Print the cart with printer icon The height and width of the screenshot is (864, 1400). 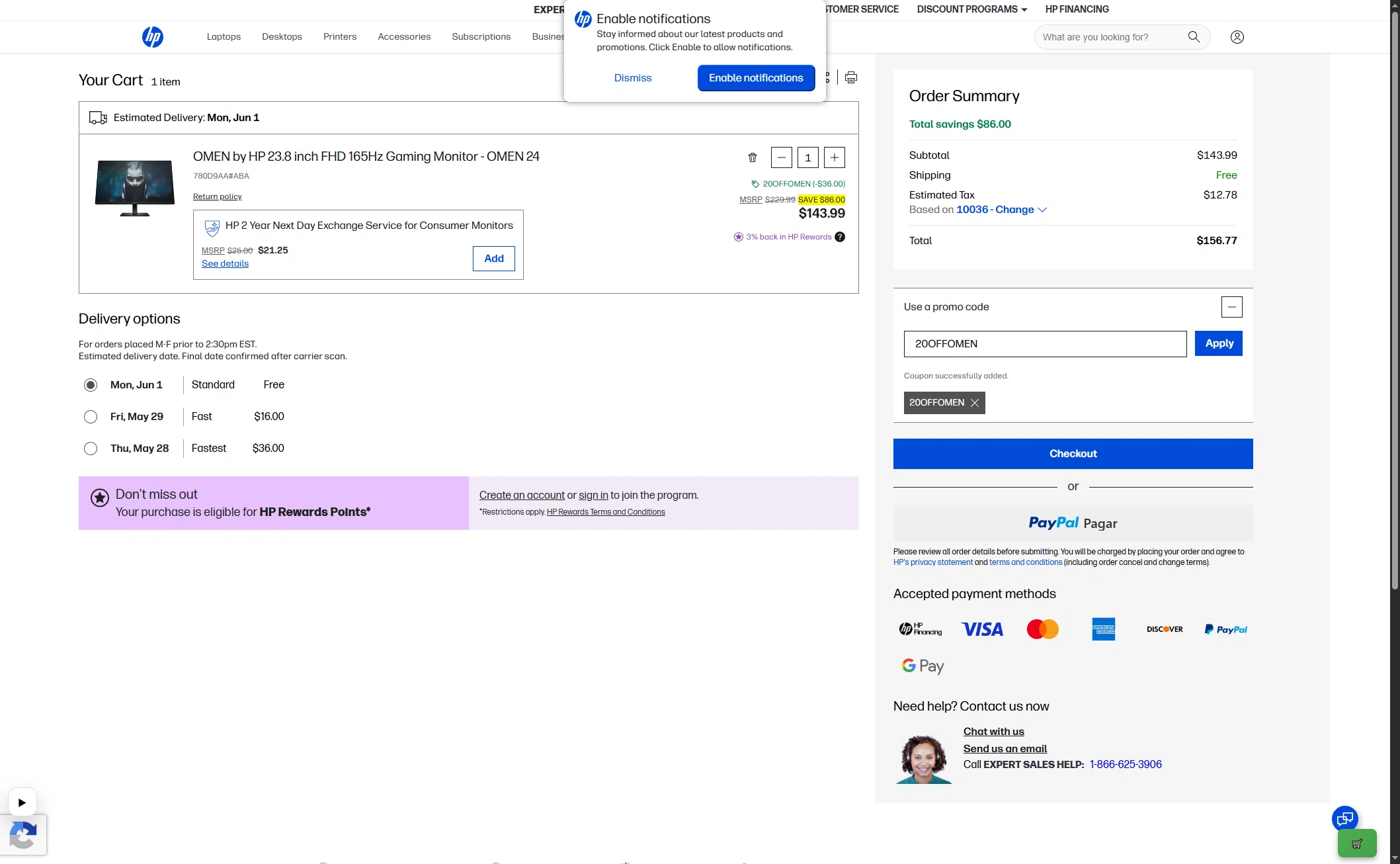pos(851,77)
